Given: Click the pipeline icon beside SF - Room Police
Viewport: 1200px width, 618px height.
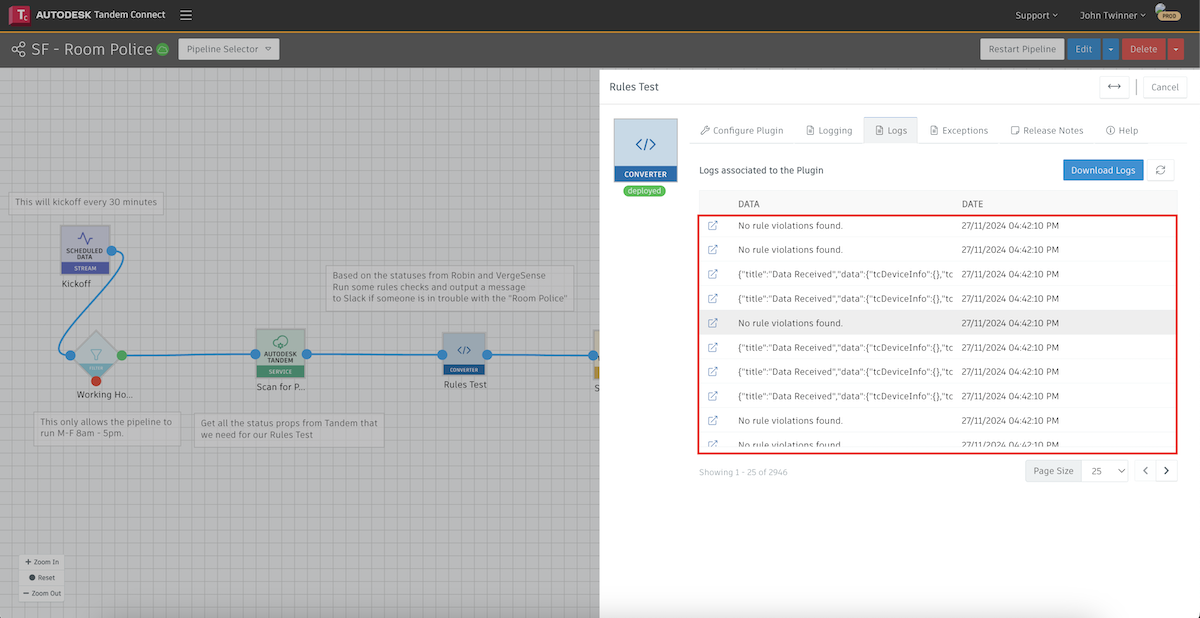Looking at the screenshot, I should (18, 49).
